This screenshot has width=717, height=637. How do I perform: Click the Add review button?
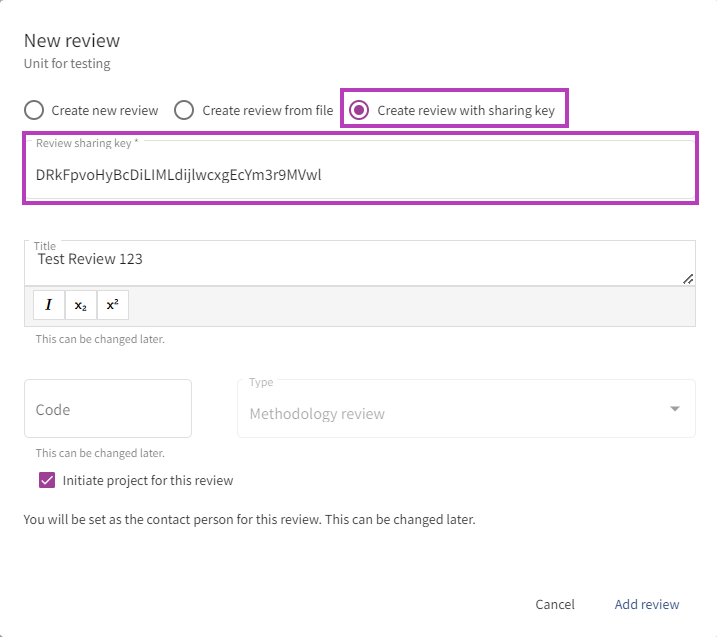[646, 604]
